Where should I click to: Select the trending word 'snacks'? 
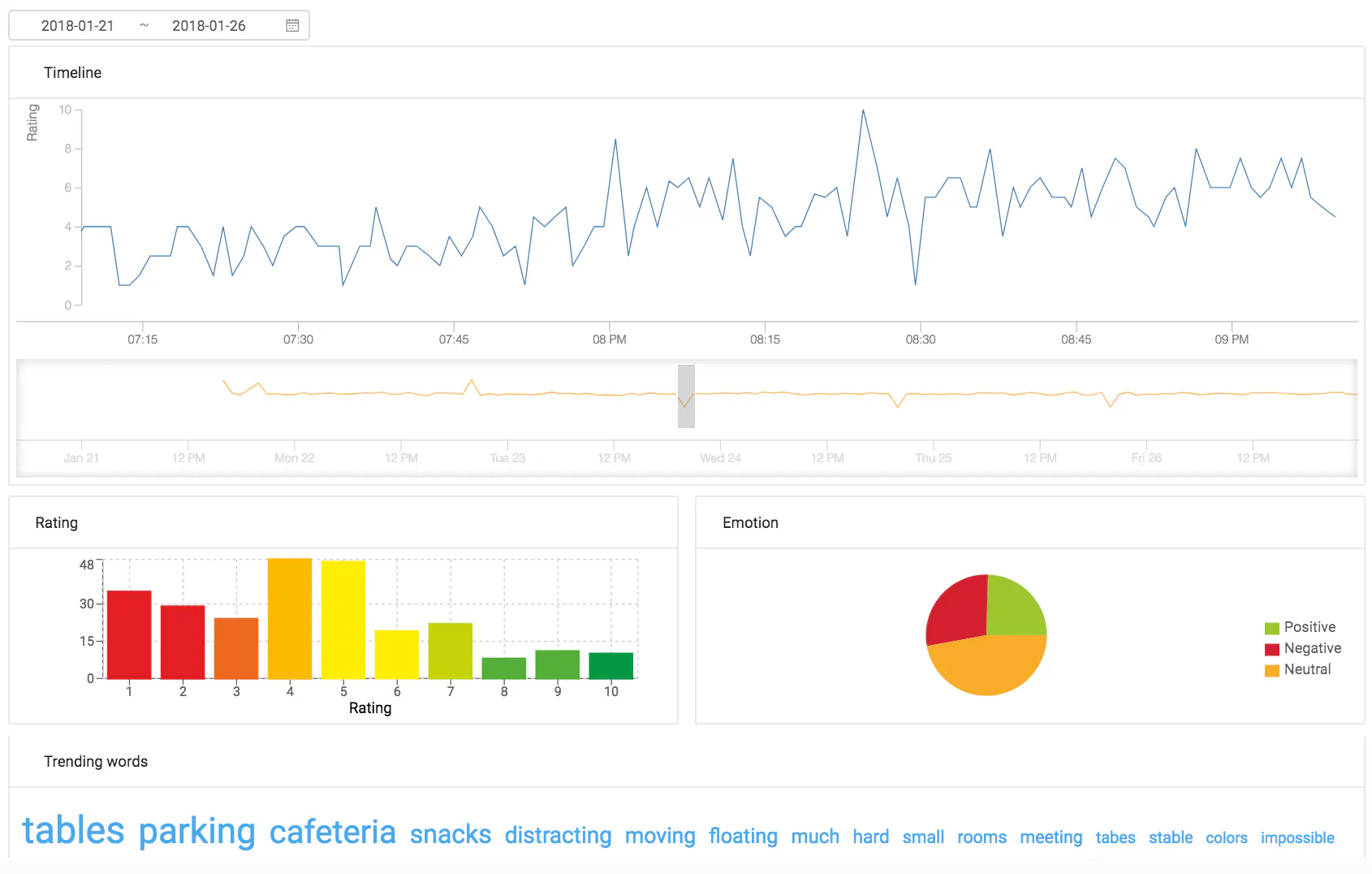(451, 835)
